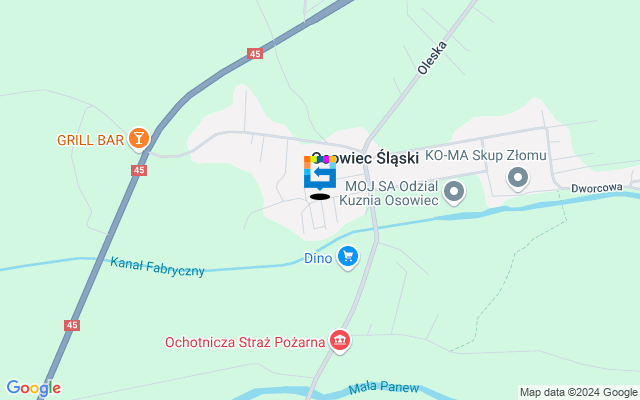Open the Dino shopping cart marker
640x400 pixels.
click(348, 258)
